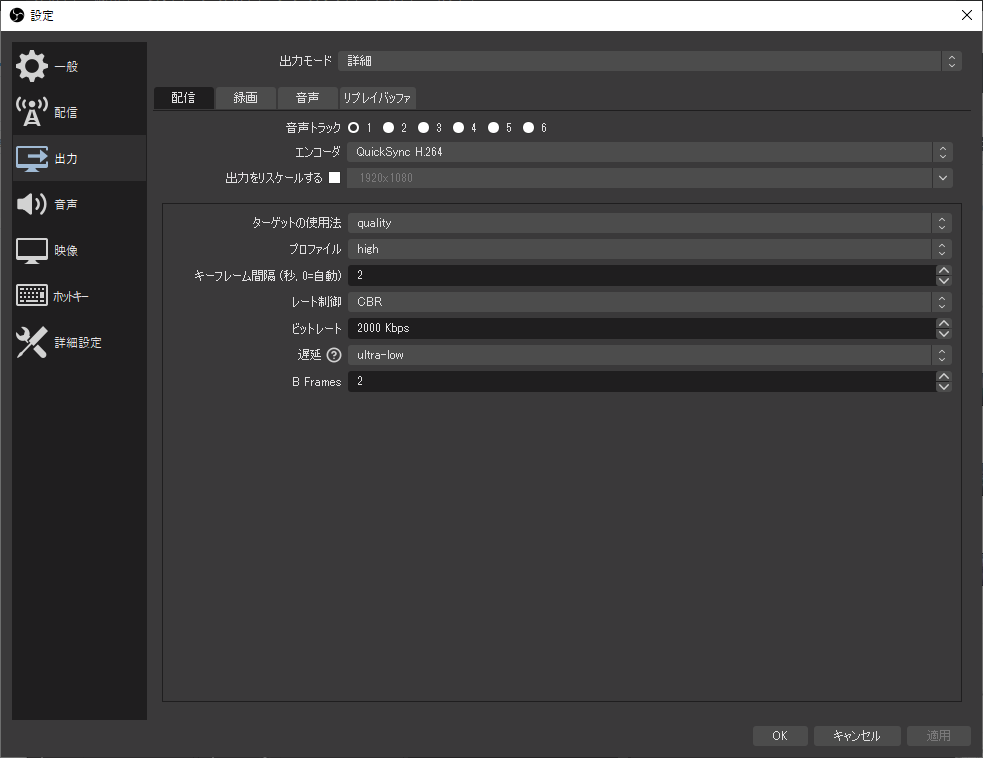The height and width of the screenshot is (758, 983).
Task: Select audio track 6 radio button
Action: pyautogui.click(x=529, y=127)
